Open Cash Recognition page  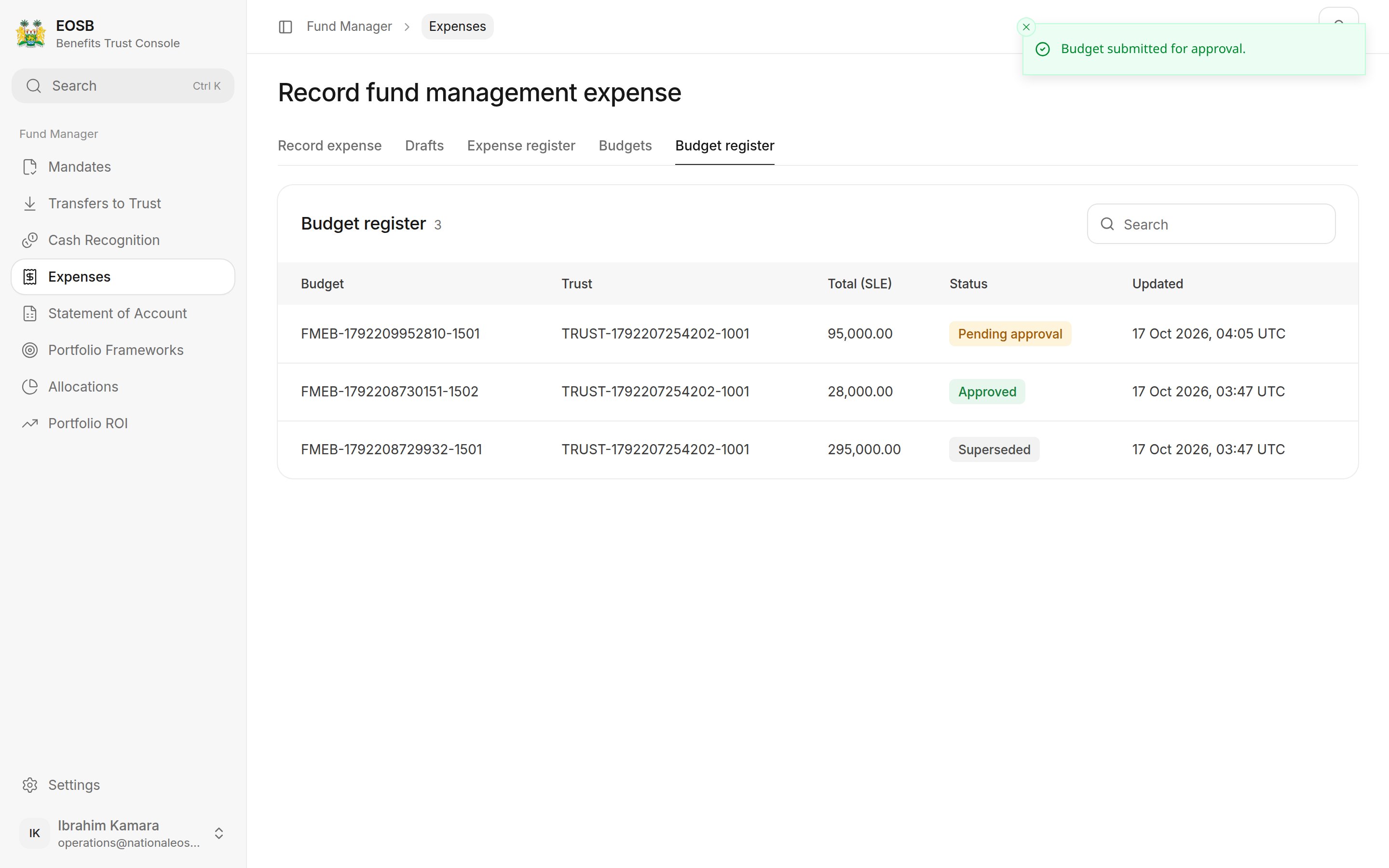pos(123,241)
